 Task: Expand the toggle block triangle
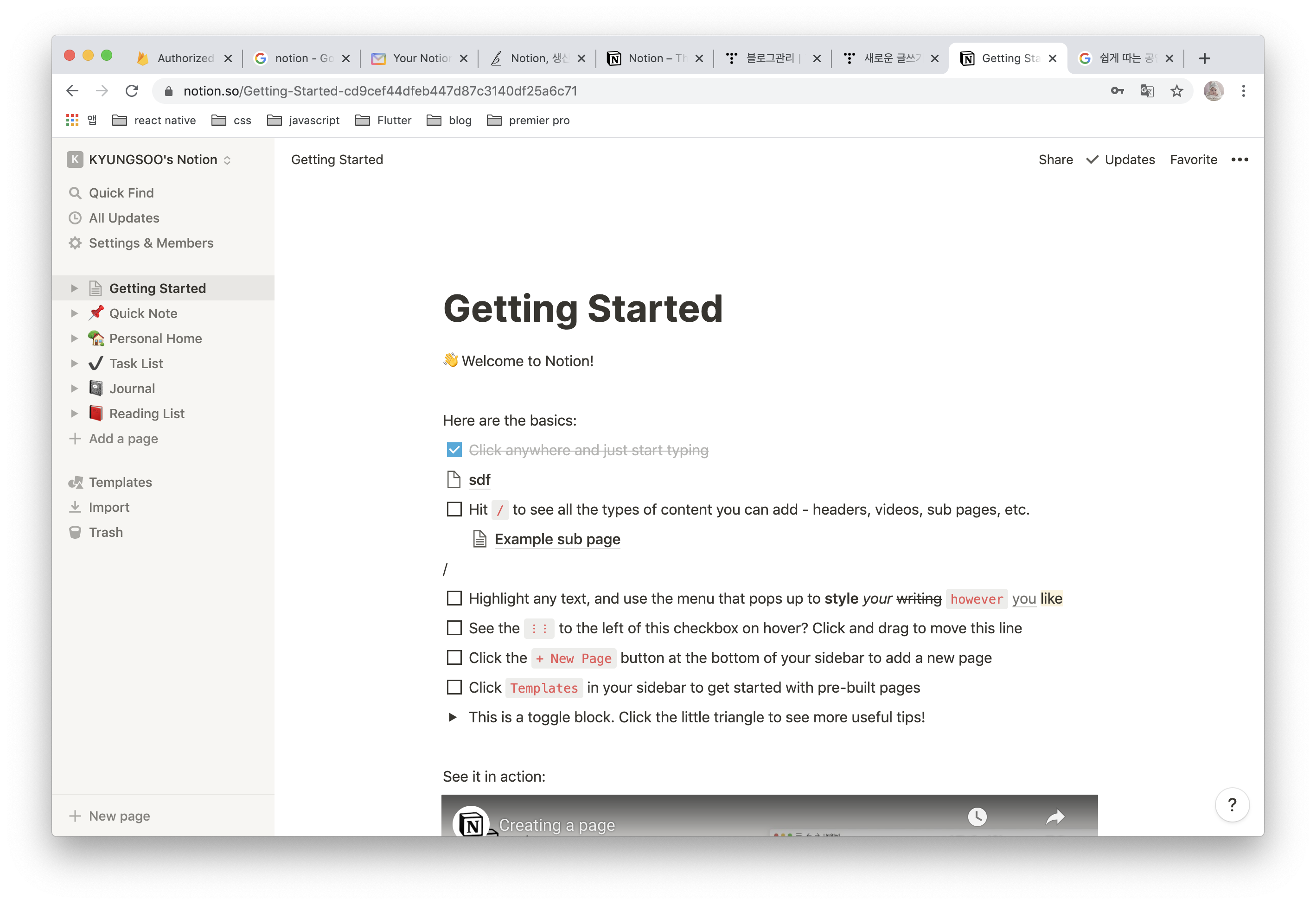pos(453,717)
